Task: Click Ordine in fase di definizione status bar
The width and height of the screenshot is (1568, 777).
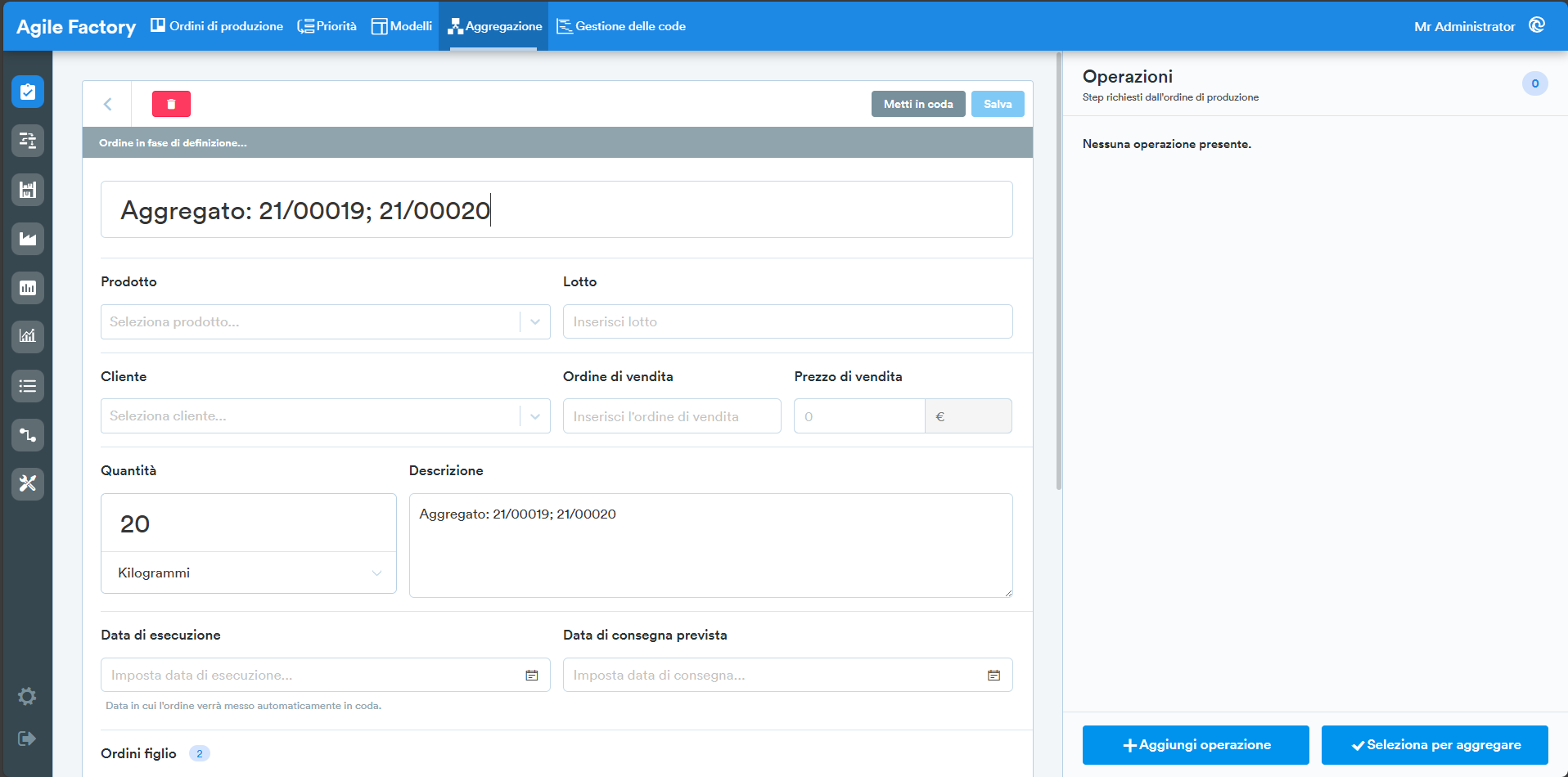Action: (x=557, y=142)
